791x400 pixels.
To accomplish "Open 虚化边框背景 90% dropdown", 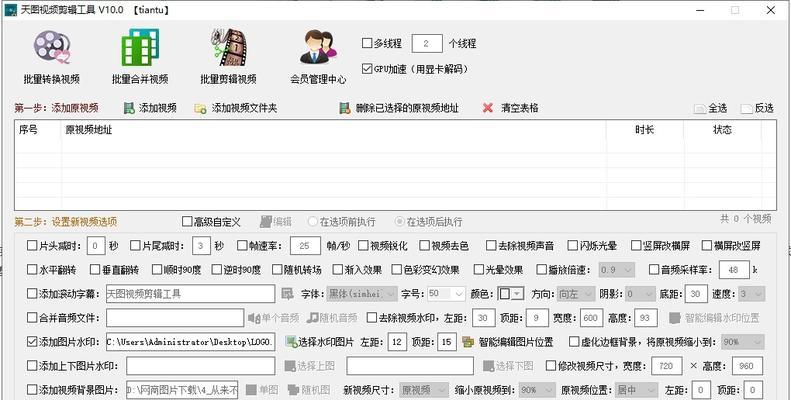I will (743, 342).
